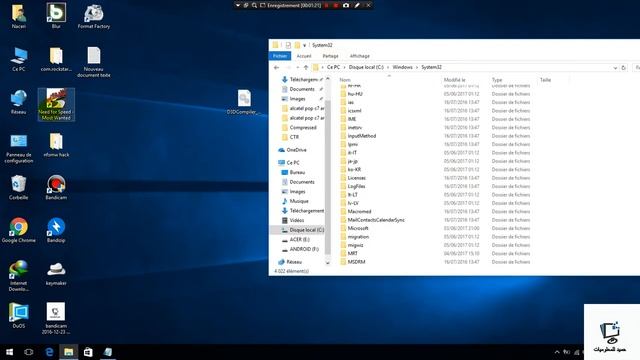
Task: Select the Corbeille recycle bin icon
Action: [18, 188]
